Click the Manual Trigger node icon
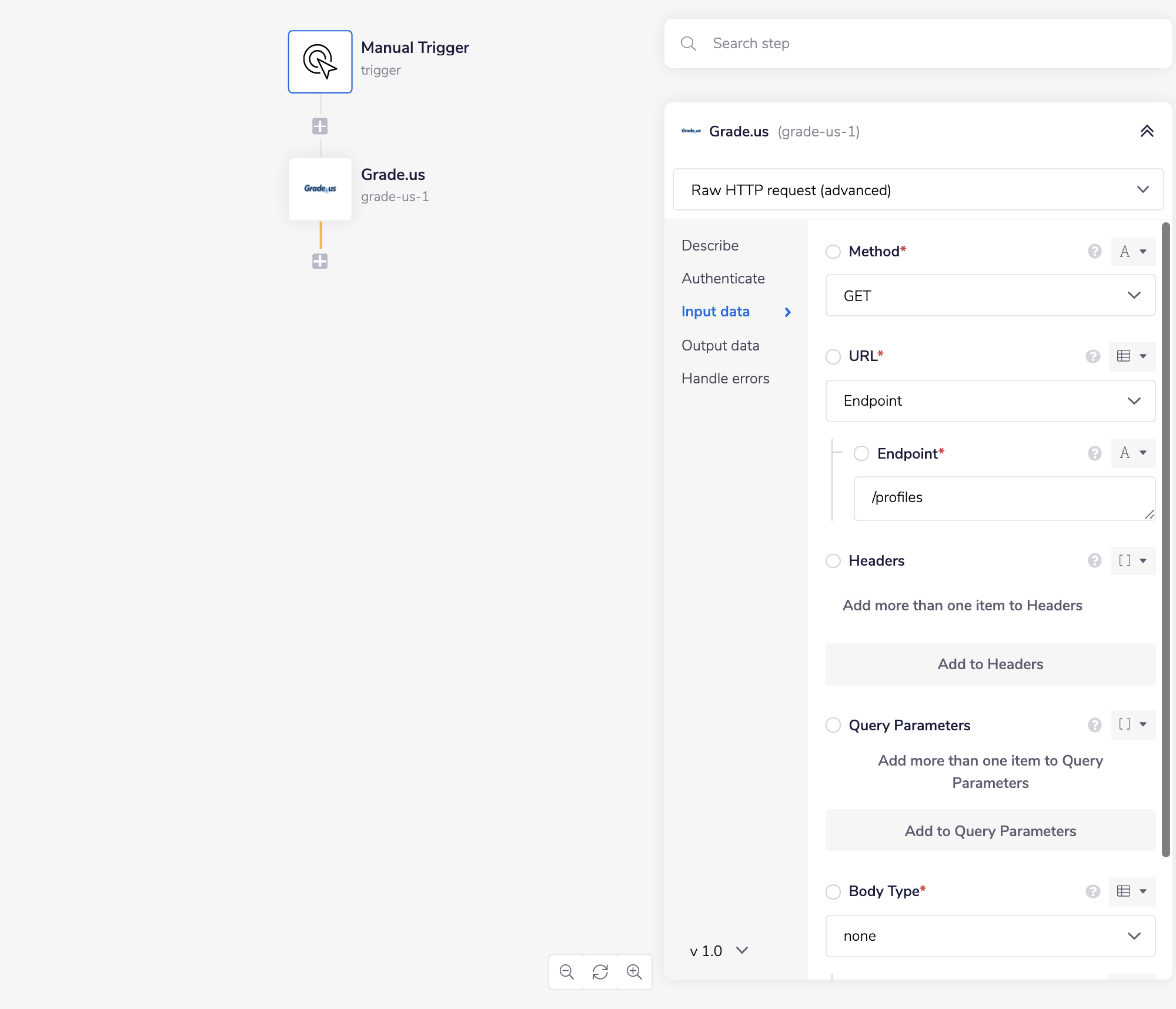Screen dimensions: 1176x1009 [x=320, y=62]
